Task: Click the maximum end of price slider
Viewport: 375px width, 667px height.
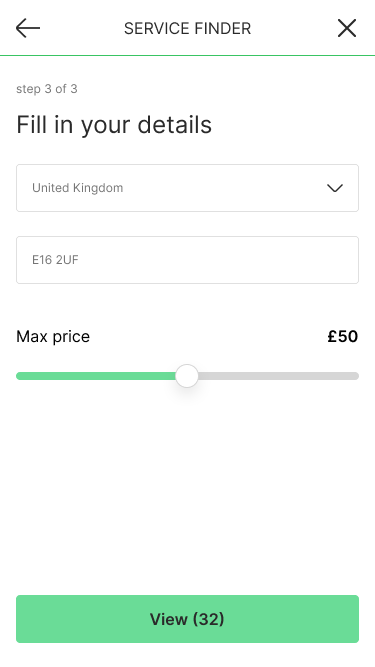Action: tap(356, 376)
